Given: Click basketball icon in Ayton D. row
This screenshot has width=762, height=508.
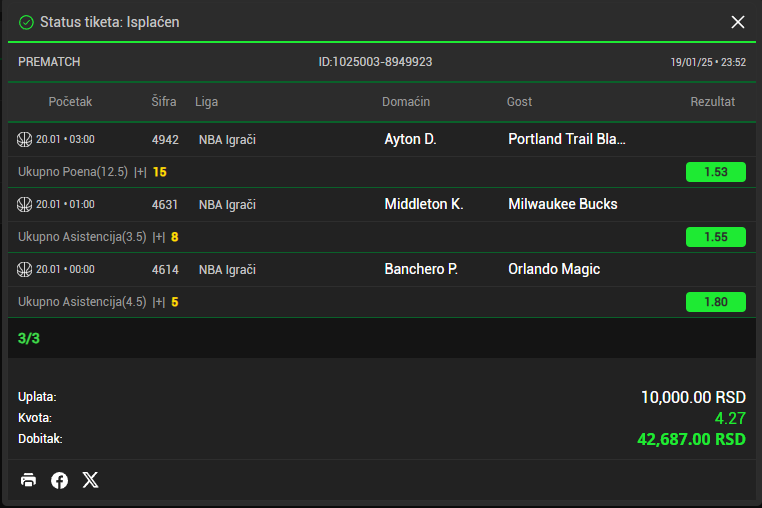Looking at the screenshot, I should tap(25, 139).
